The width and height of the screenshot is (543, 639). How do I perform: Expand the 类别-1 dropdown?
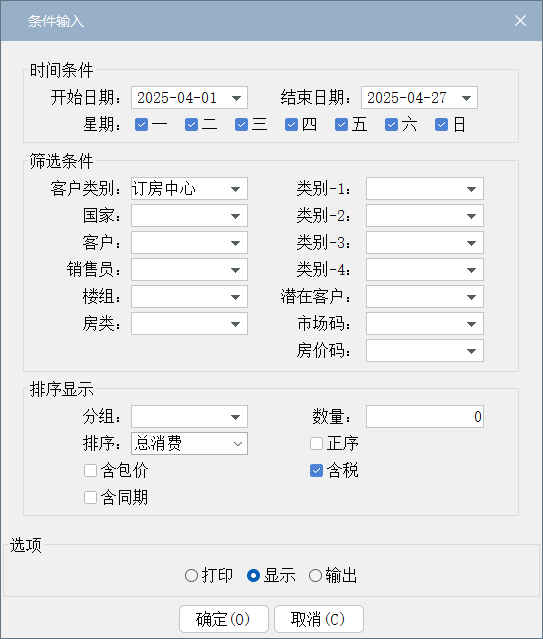click(425, 189)
